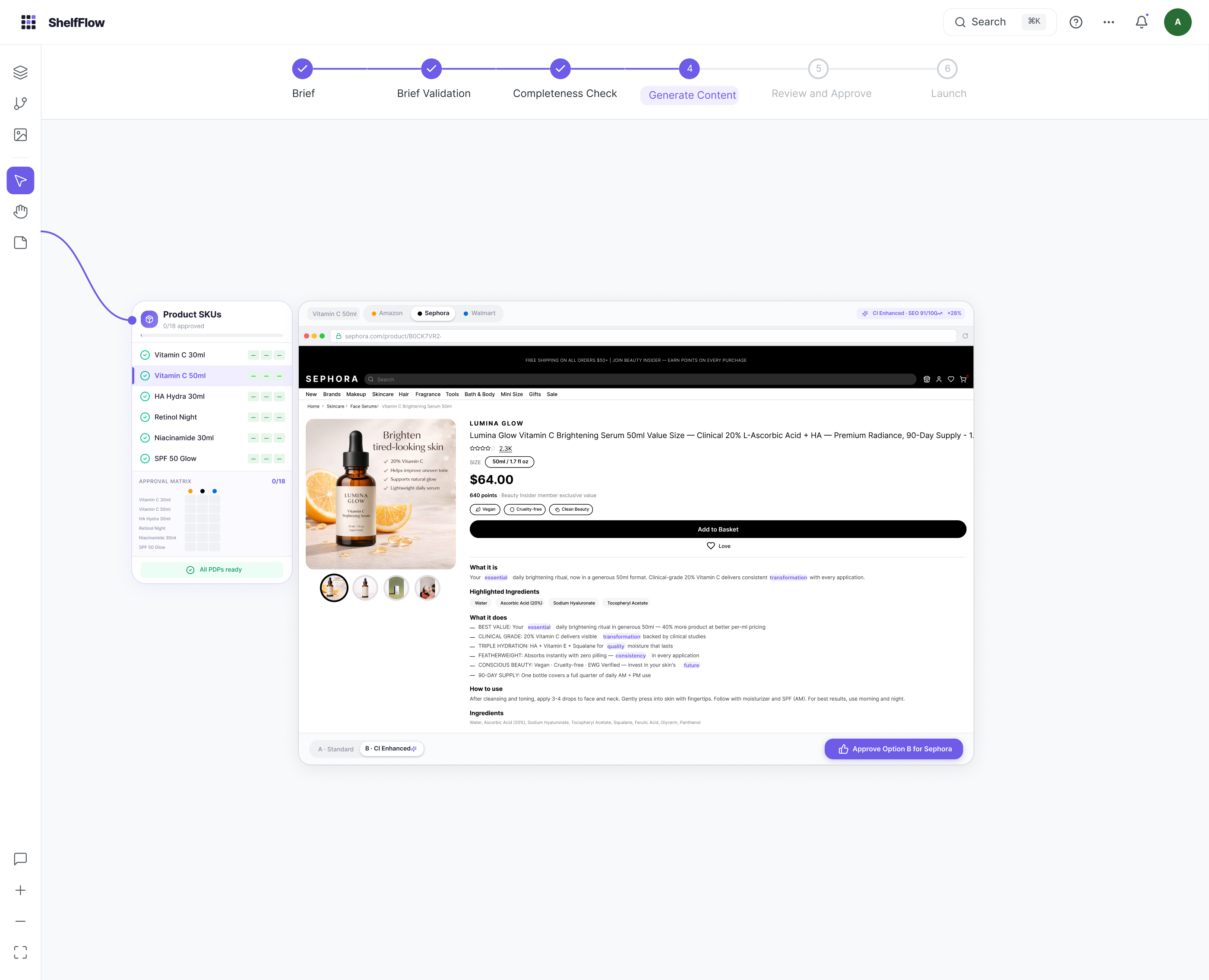The width and height of the screenshot is (1209, 980).
Task: Switch to the Amazon tab
Action: tap(387, 313)
